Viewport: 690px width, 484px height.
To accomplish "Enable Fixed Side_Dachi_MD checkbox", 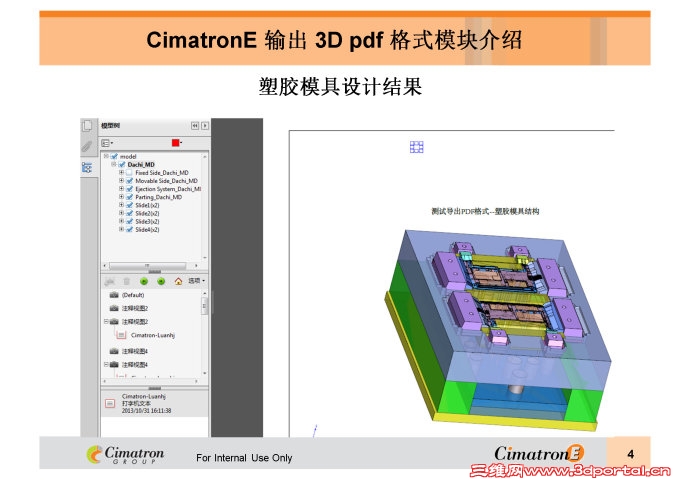I will [x=129, y=172].
